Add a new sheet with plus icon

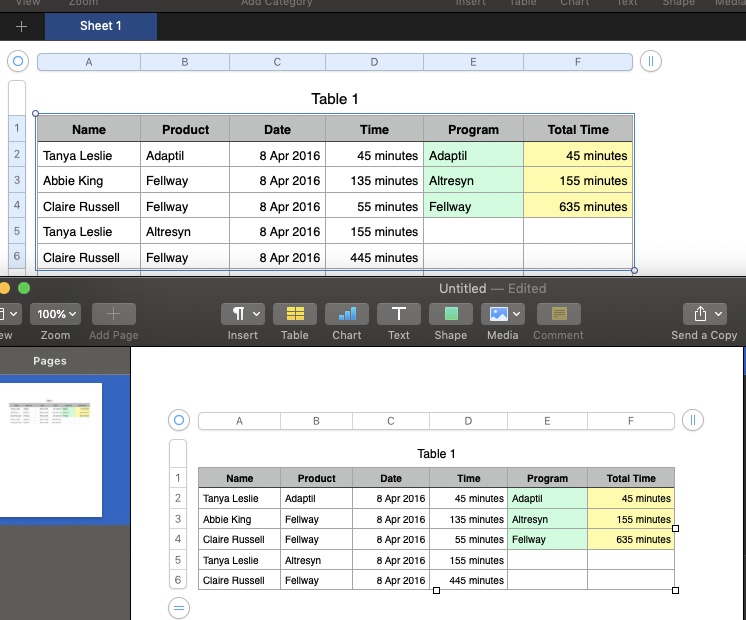pyautogui.click(x=22, y=26)
